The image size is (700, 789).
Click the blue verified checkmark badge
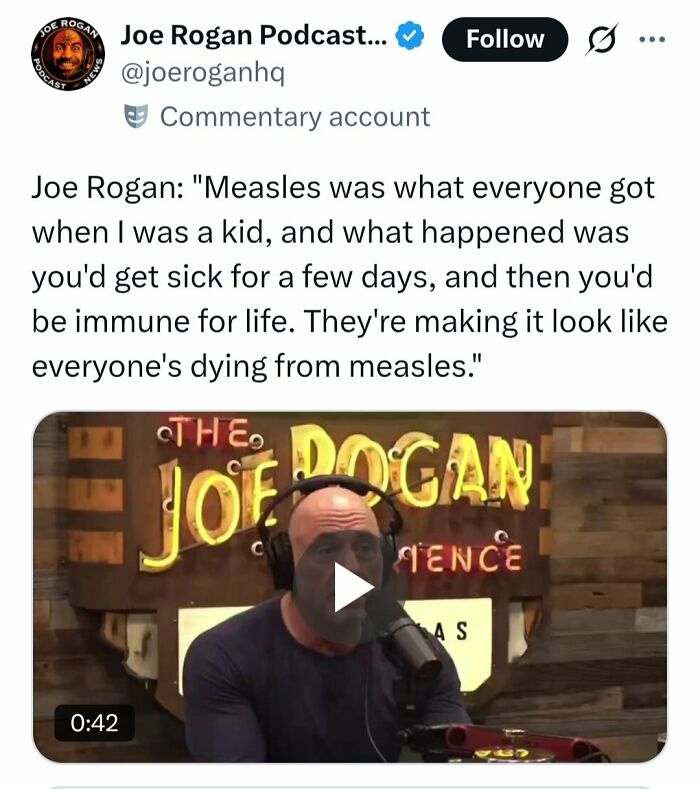click(409, 37)
